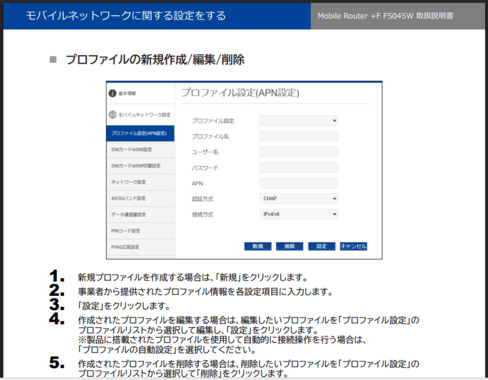Screen dimensions: 488x380
Task: Open the PING応答設定 sidebar item
Action: [x=140, y=247]
